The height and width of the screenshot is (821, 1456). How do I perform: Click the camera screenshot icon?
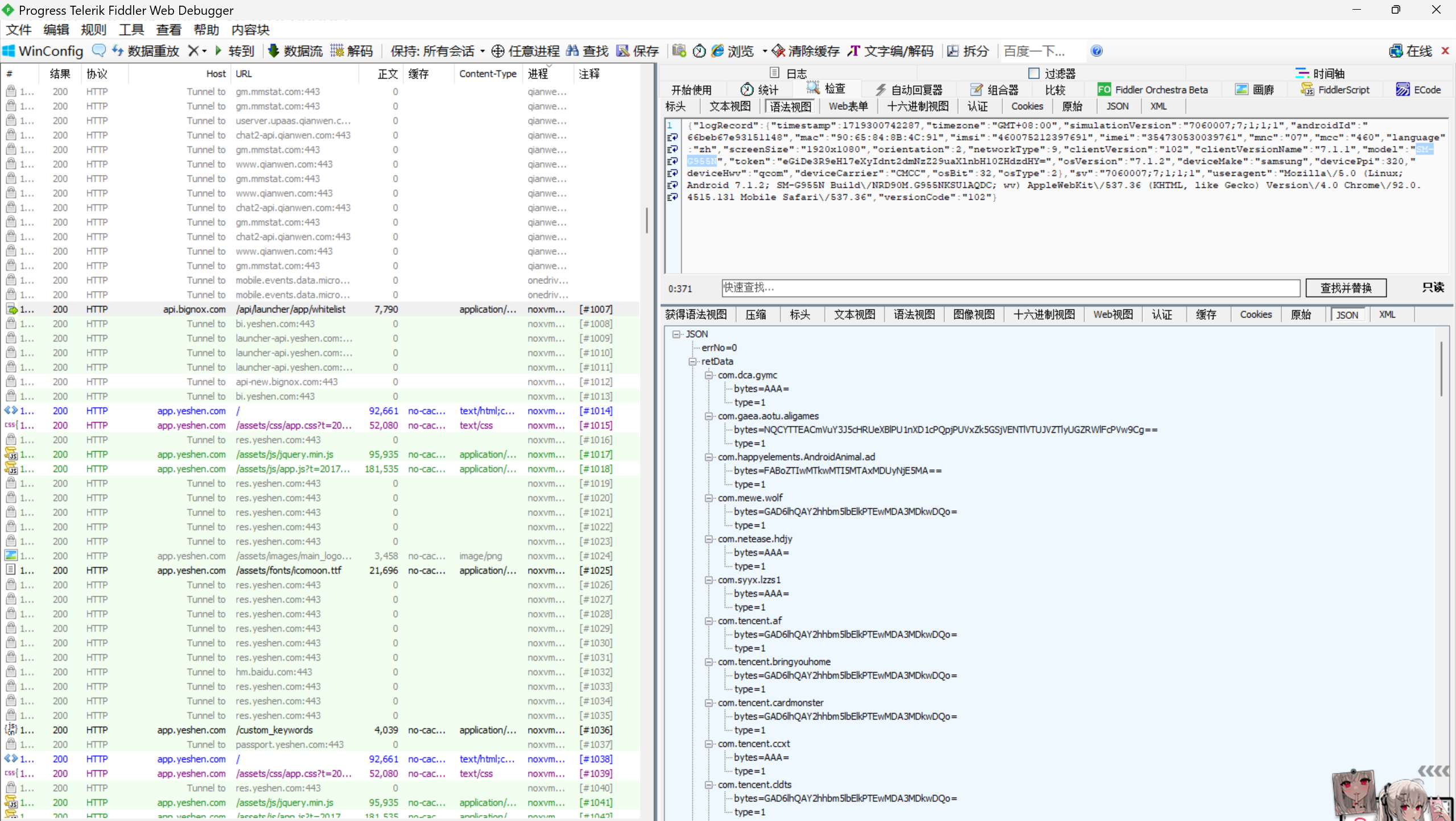point(679,51)
